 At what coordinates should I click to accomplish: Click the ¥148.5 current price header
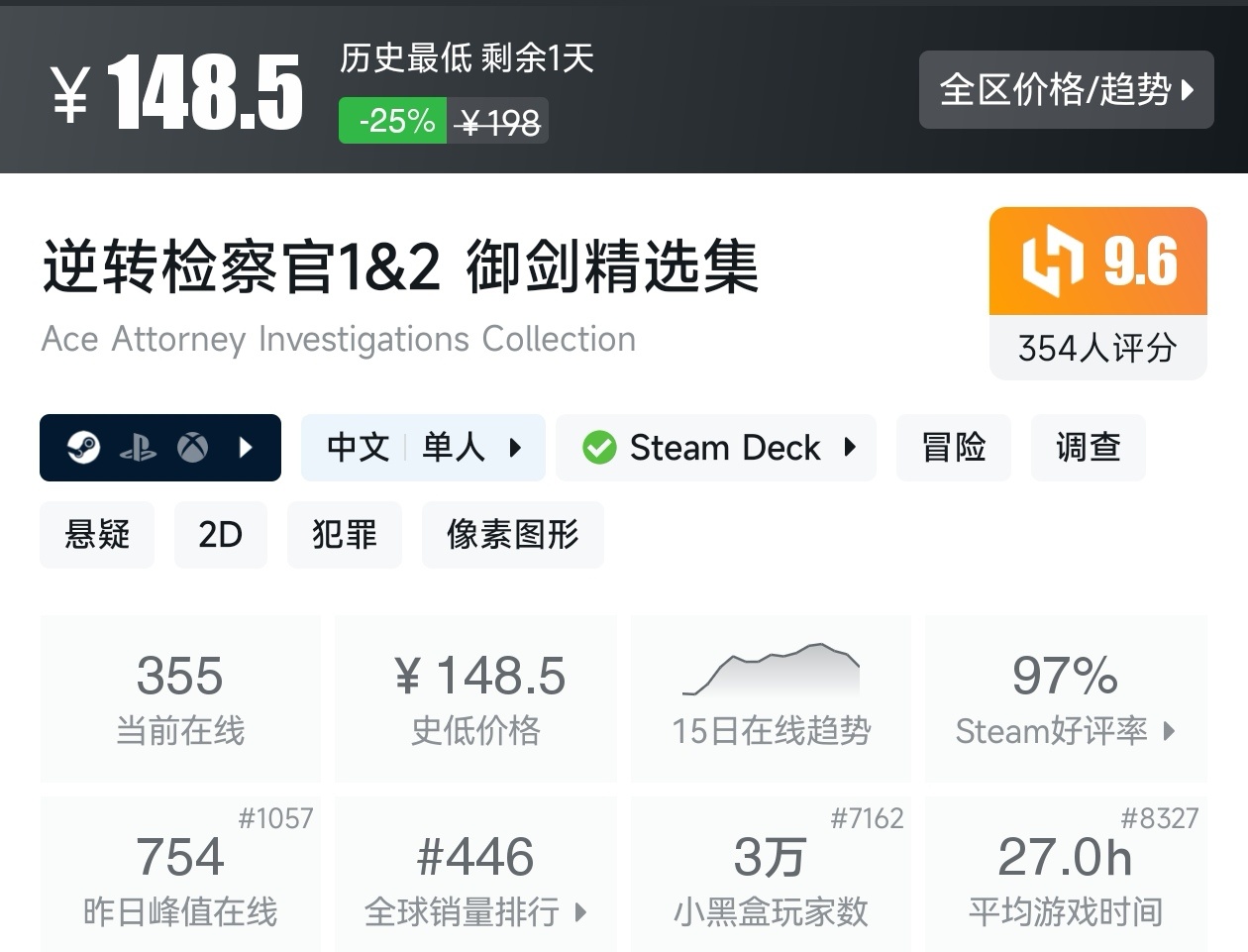point(176,91)
